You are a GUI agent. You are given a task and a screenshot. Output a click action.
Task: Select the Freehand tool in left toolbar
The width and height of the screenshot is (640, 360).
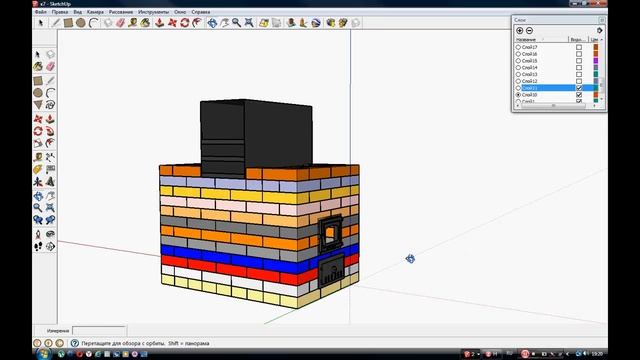tap(50, 105)
